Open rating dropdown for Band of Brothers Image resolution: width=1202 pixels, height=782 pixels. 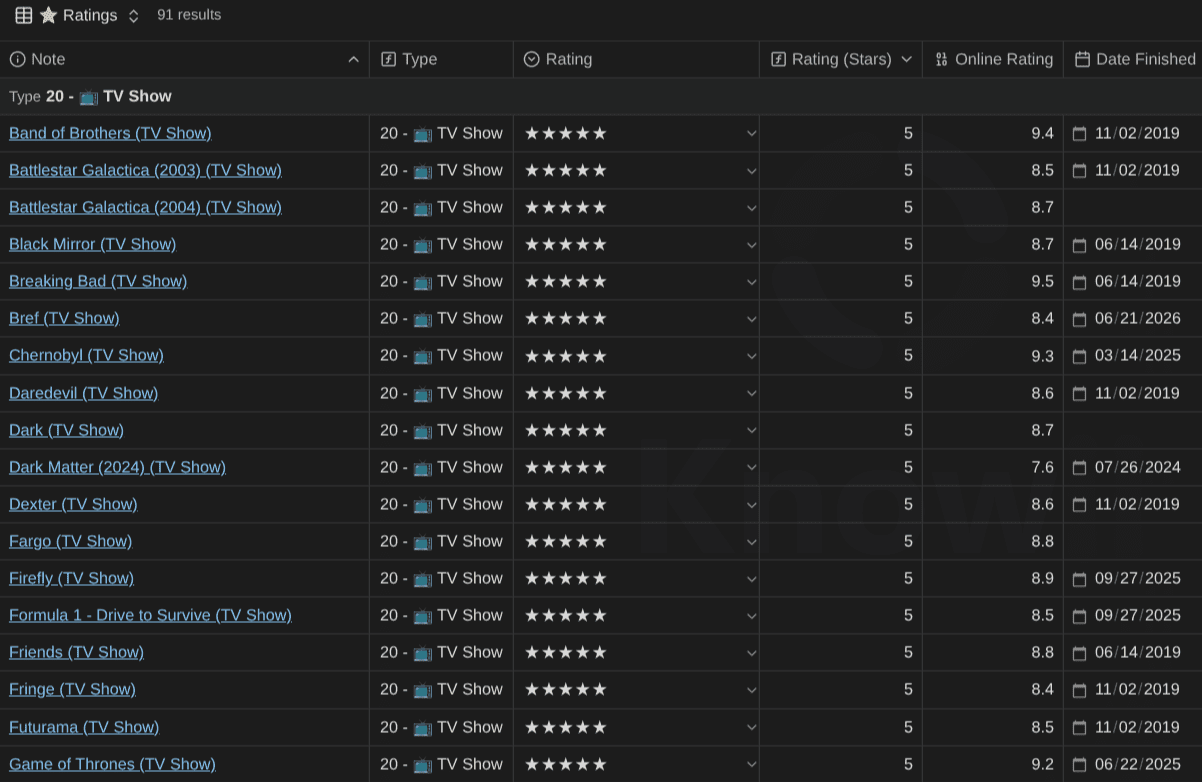tap(751, 134)
